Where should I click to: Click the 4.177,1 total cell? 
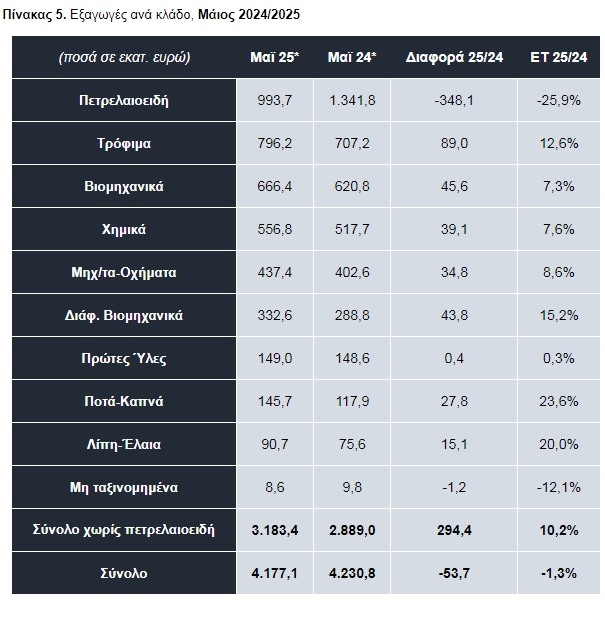[275, 573]
